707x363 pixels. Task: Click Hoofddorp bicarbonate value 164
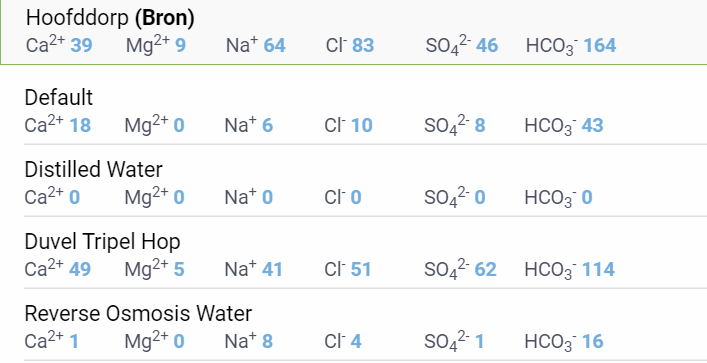tap(600, 46)
